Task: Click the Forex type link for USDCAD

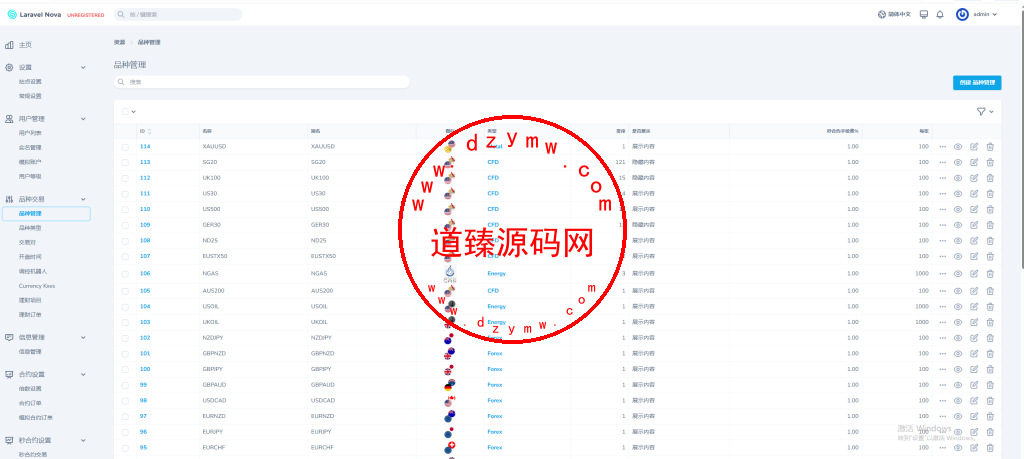Action: [495, 400]
